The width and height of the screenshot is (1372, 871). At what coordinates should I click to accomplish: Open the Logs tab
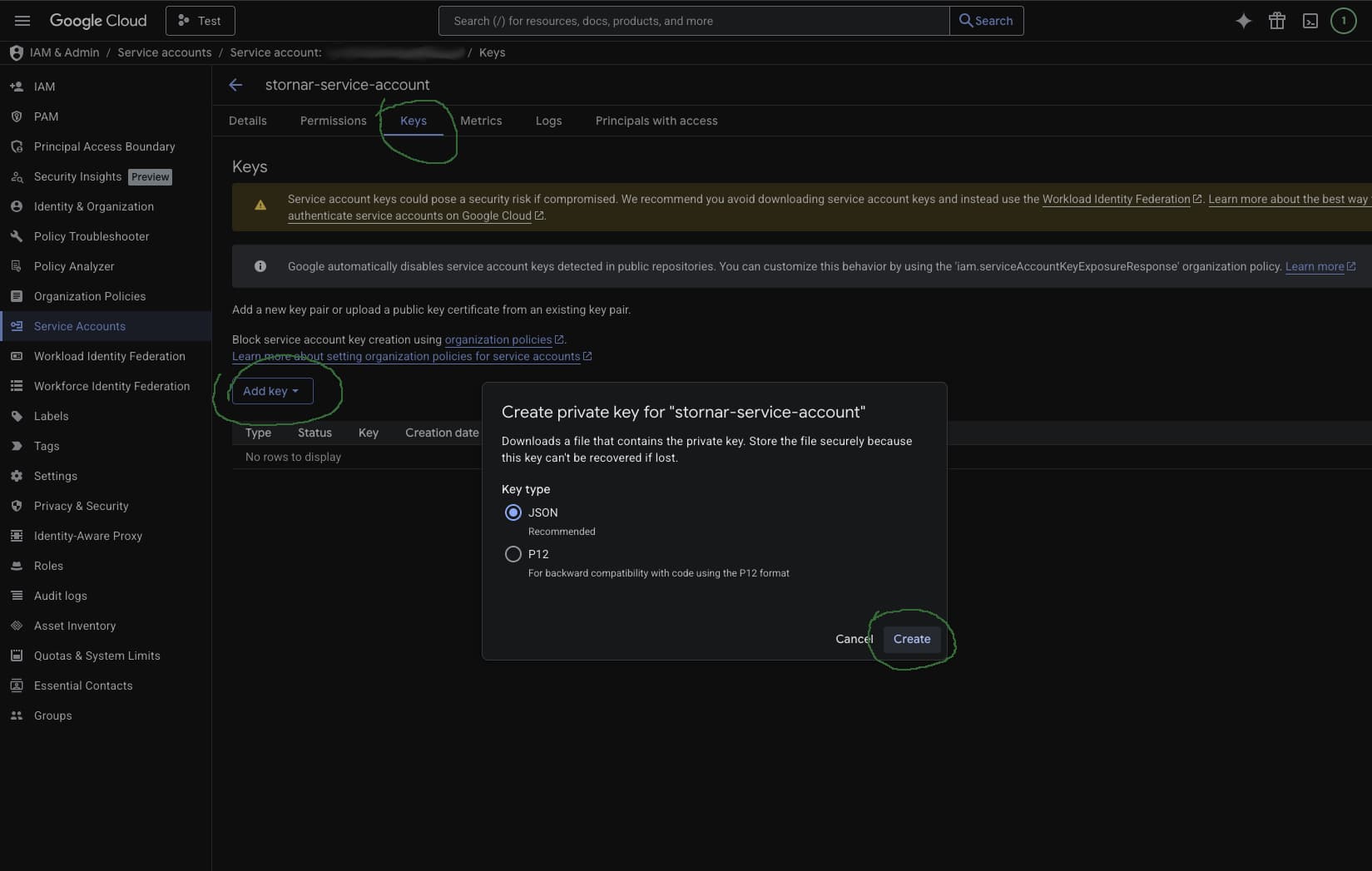point(548,121)
